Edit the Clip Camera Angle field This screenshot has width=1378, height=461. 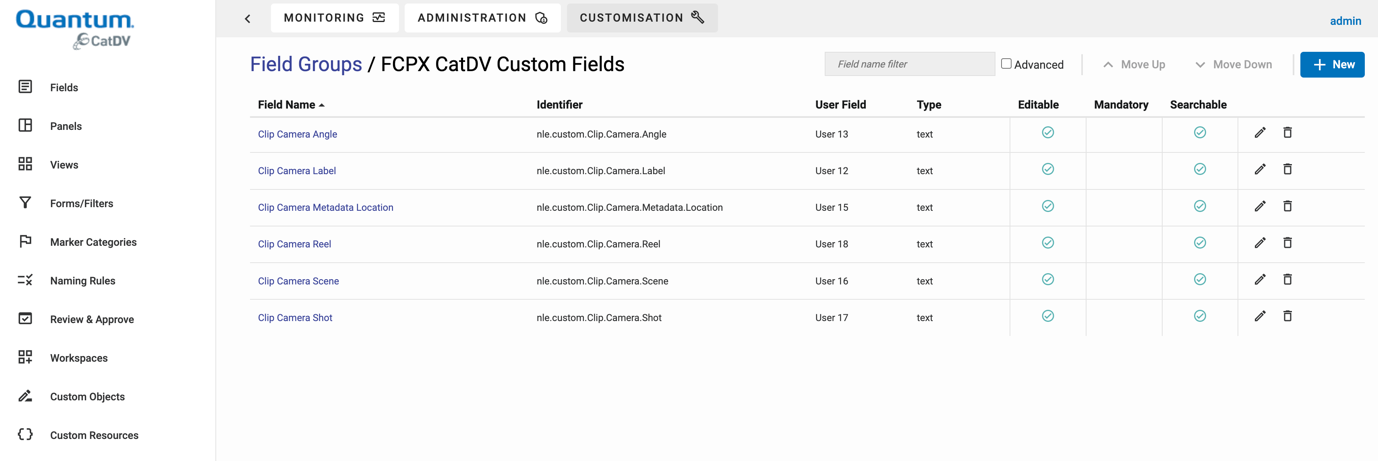1260,133
